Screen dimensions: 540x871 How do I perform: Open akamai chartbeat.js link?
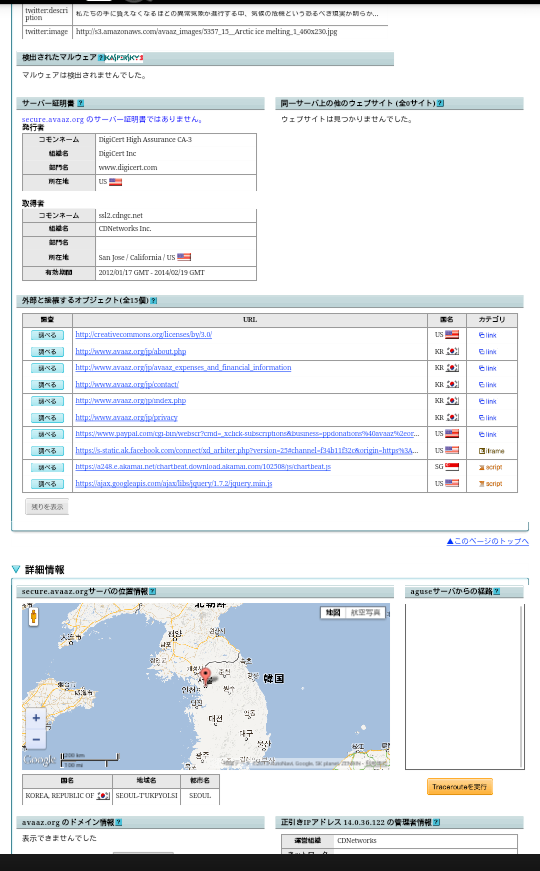(x=203, y=466)
